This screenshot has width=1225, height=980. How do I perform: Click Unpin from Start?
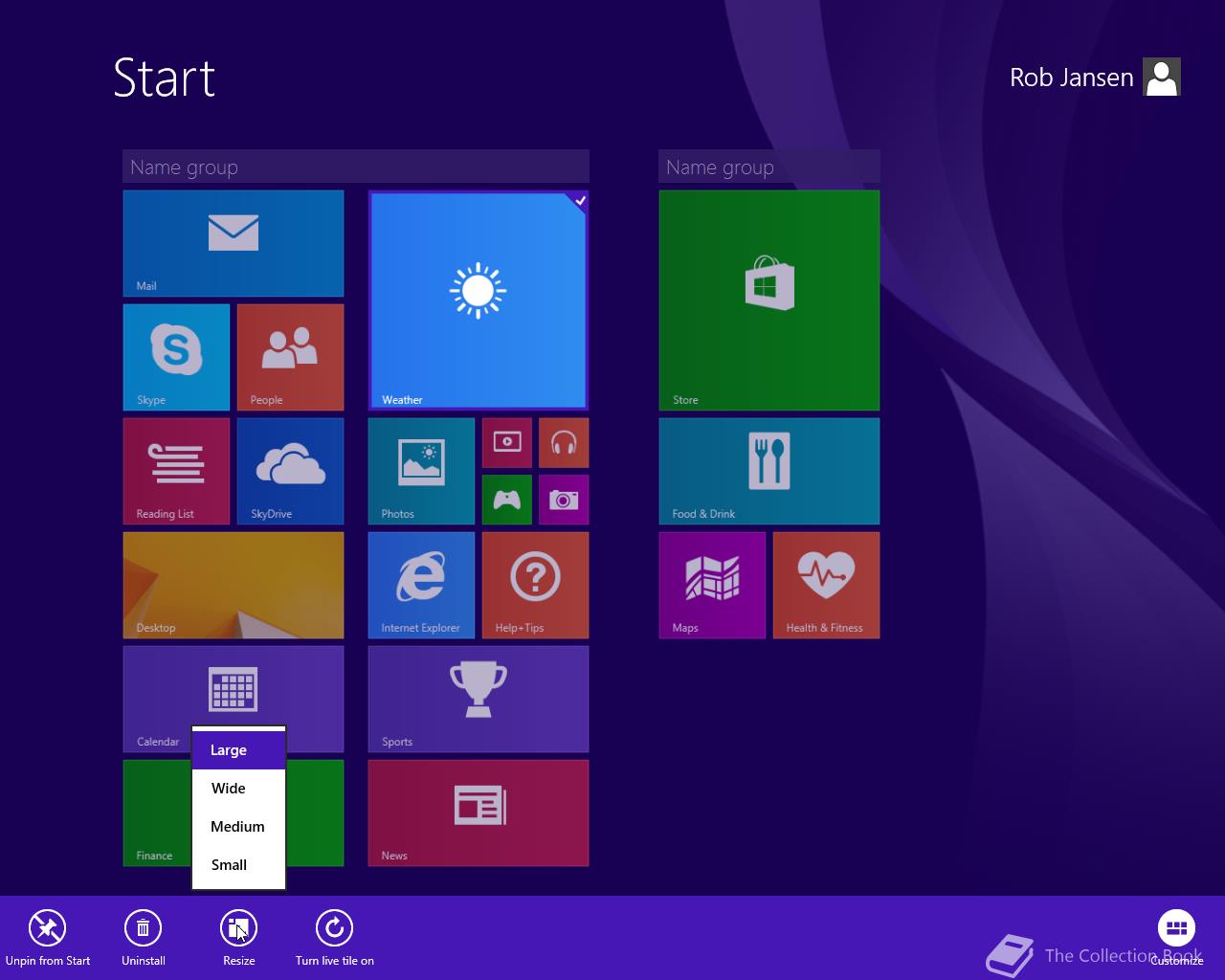click(48, 938)
